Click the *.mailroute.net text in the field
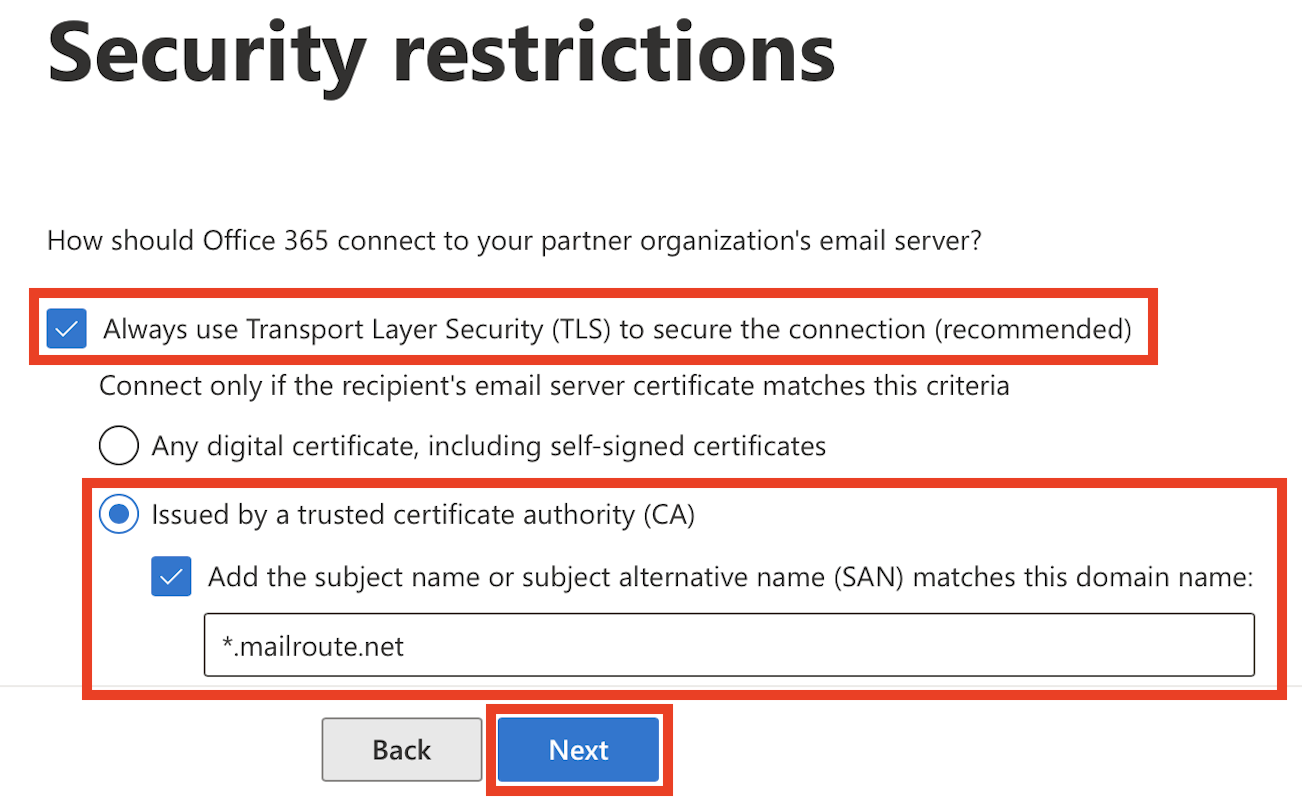Screen dimensions: 1302x798 pos(313,646)
